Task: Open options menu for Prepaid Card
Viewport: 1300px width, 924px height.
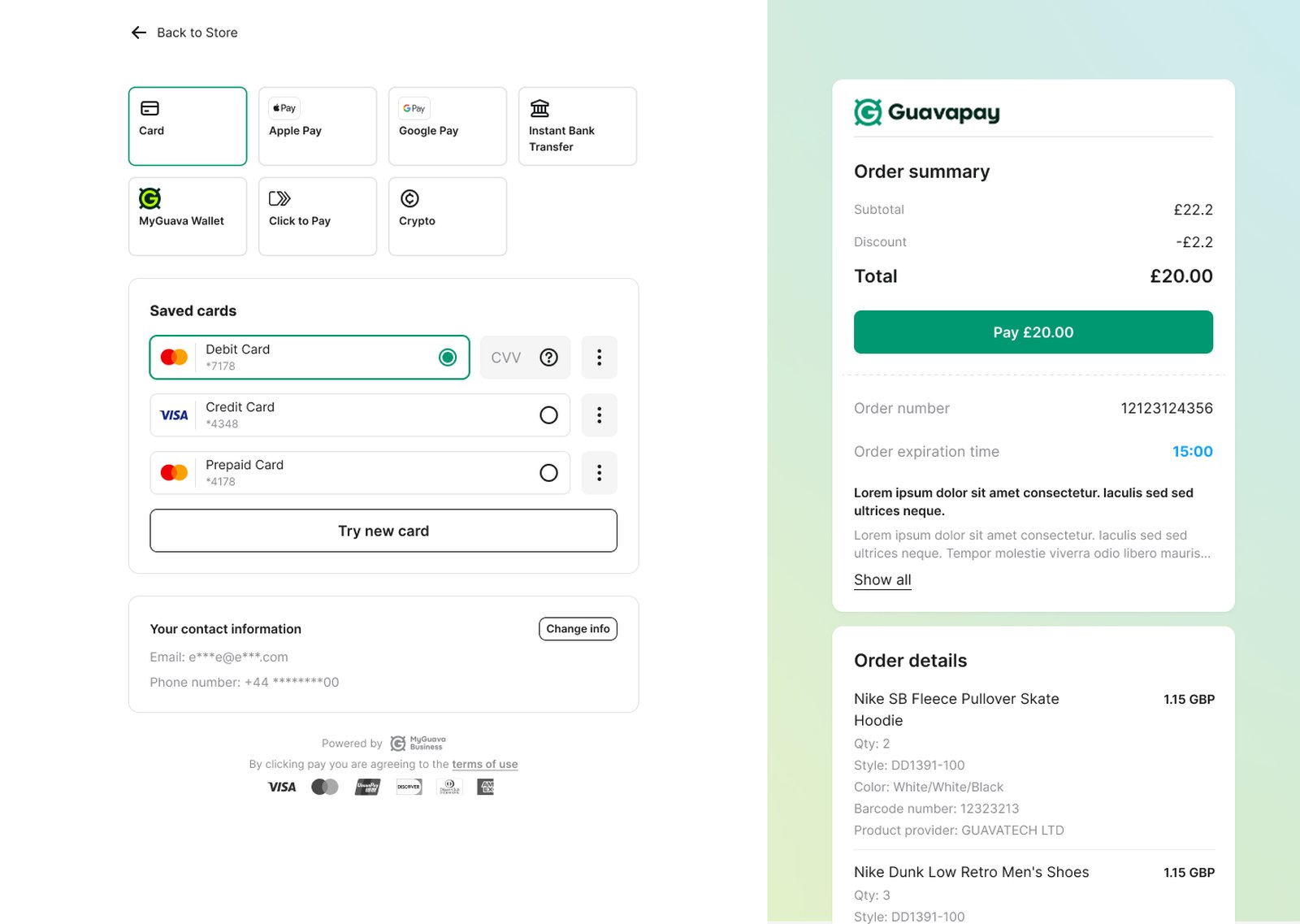Action: pyautogui.click(x=600, y=473)
